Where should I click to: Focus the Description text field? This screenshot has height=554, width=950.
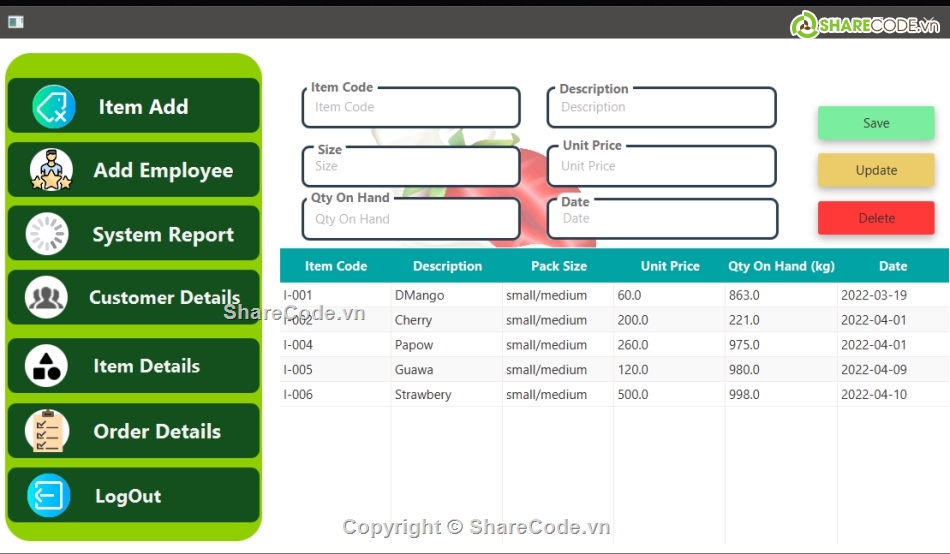661,108
